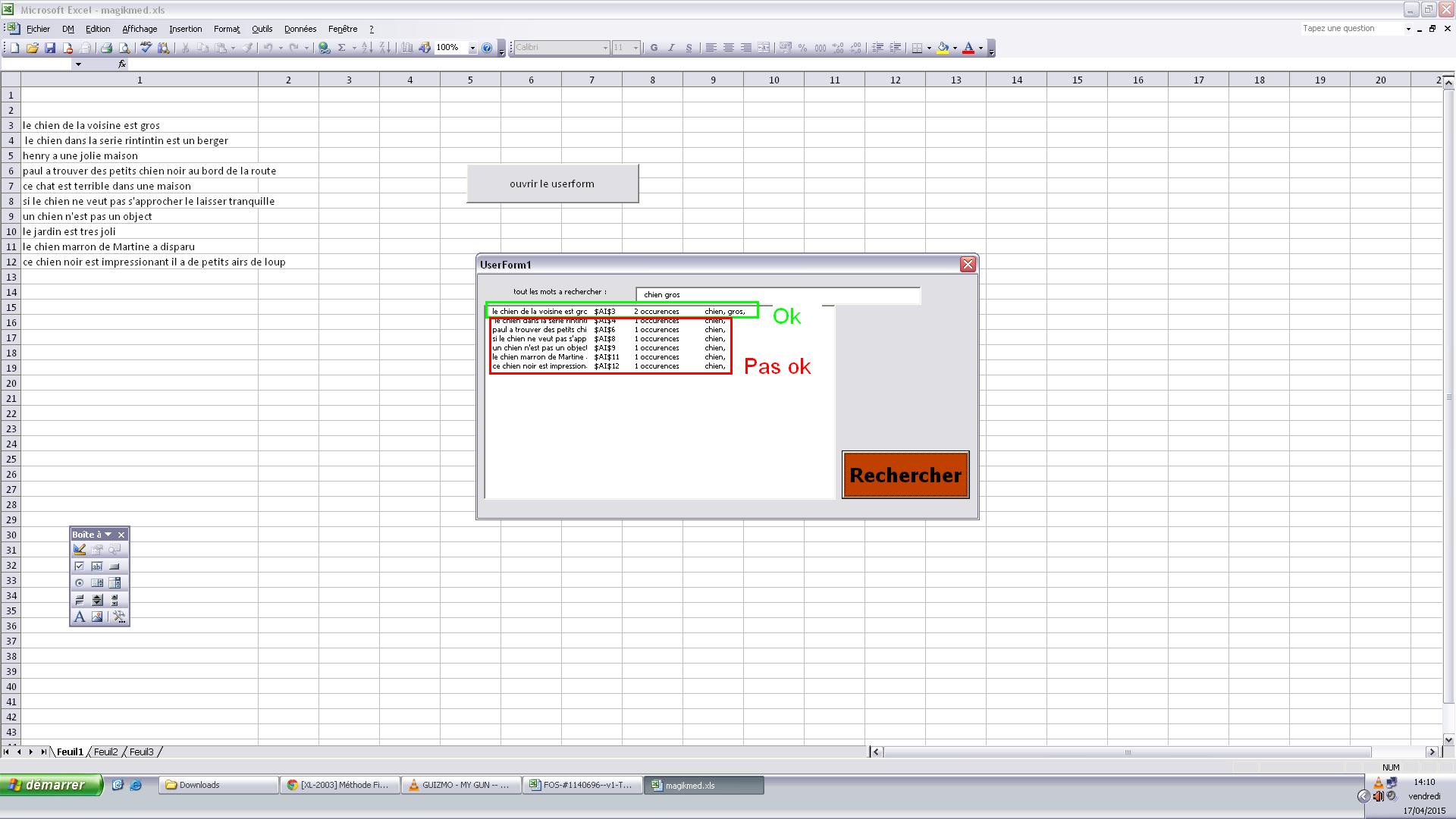Insert a hyperlink with globe icon
This screenshot has height=819, width=1456.
pyautogui.click(x=325, y=48)
